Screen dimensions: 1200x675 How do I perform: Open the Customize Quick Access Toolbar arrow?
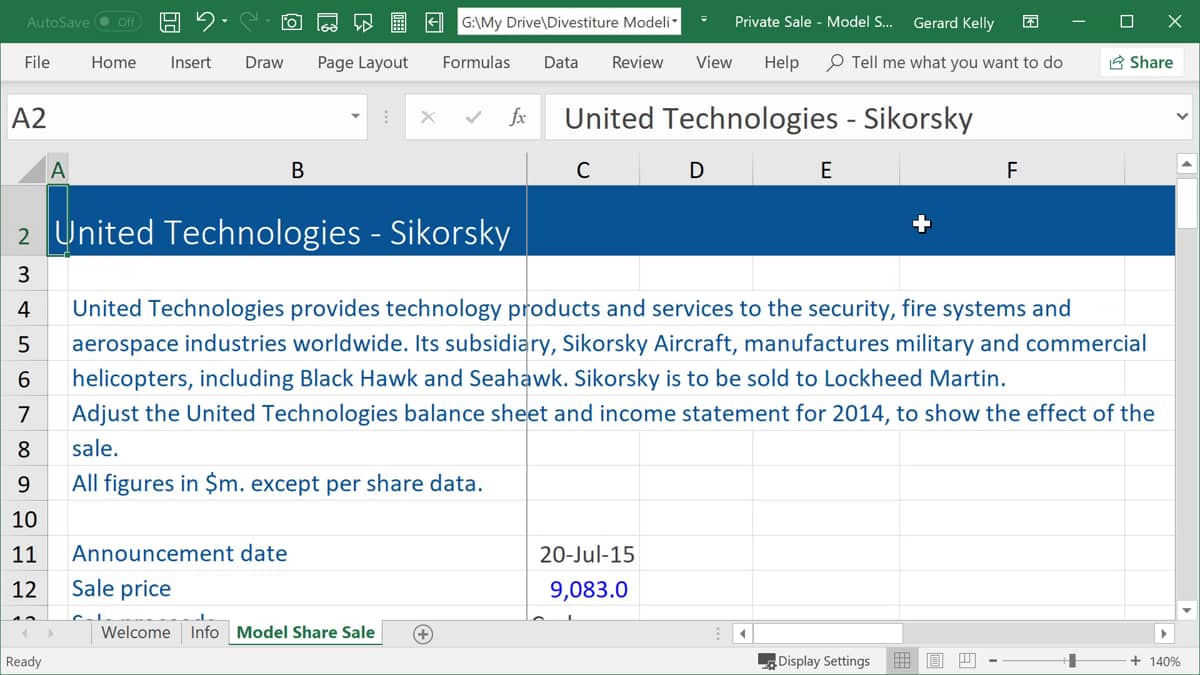pos(704,20)
